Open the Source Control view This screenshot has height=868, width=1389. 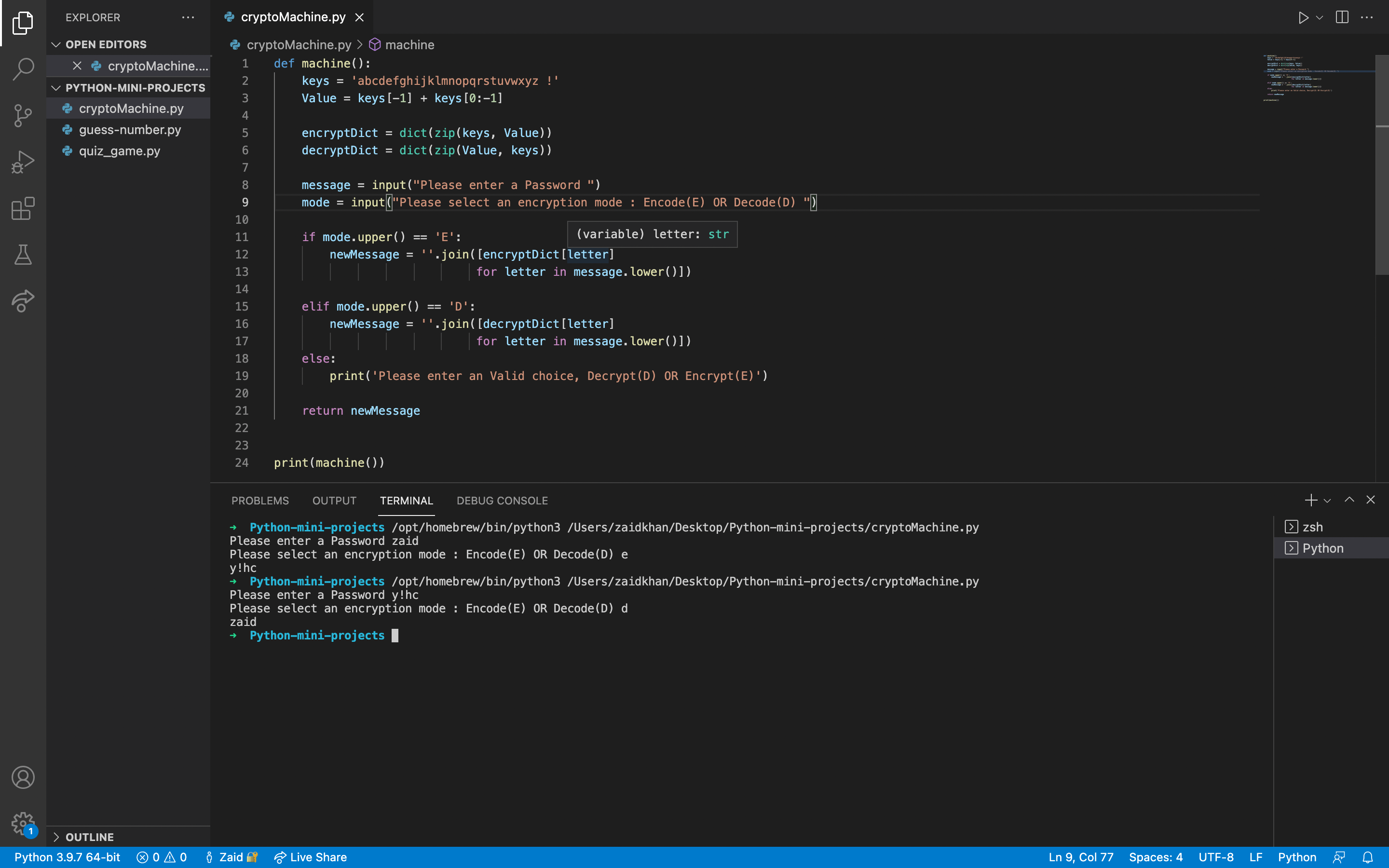pyautogui.click(x=23, y=115)
